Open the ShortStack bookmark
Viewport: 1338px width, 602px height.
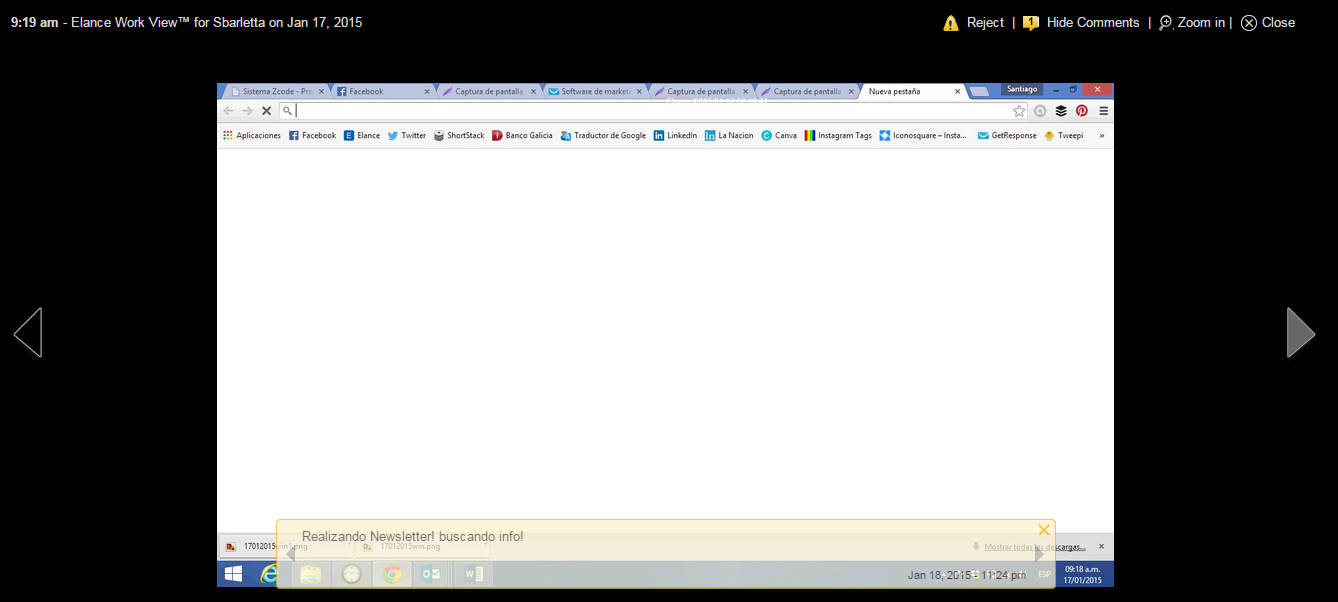point(459,135)
